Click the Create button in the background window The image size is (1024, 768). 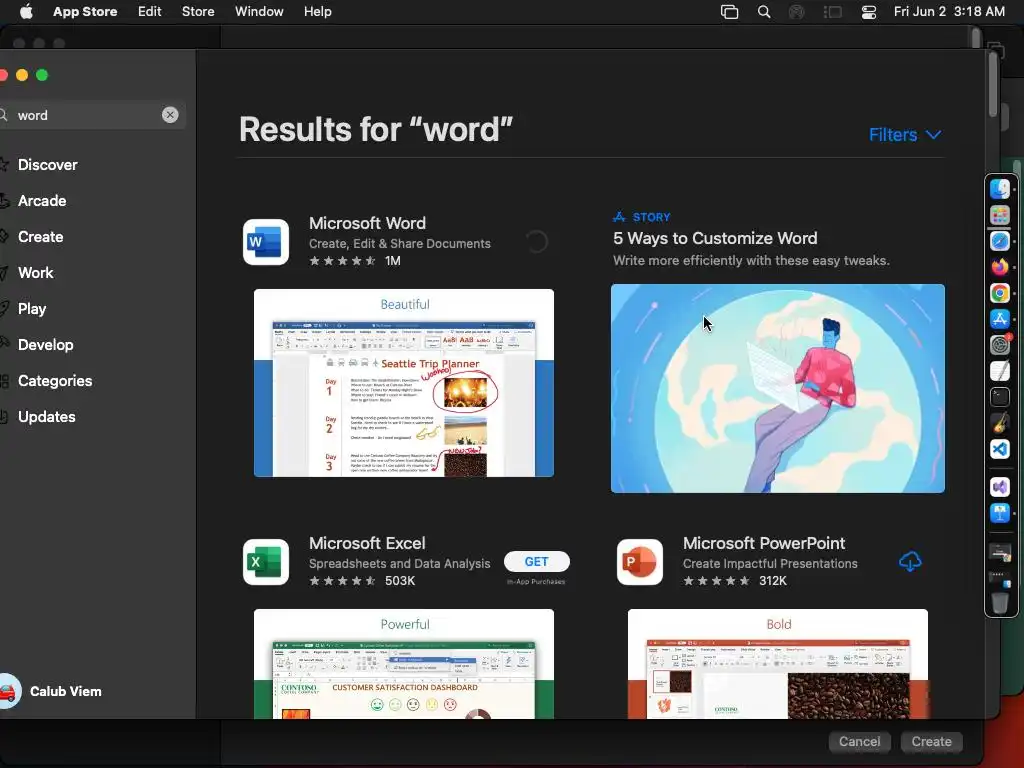(931, 741)
